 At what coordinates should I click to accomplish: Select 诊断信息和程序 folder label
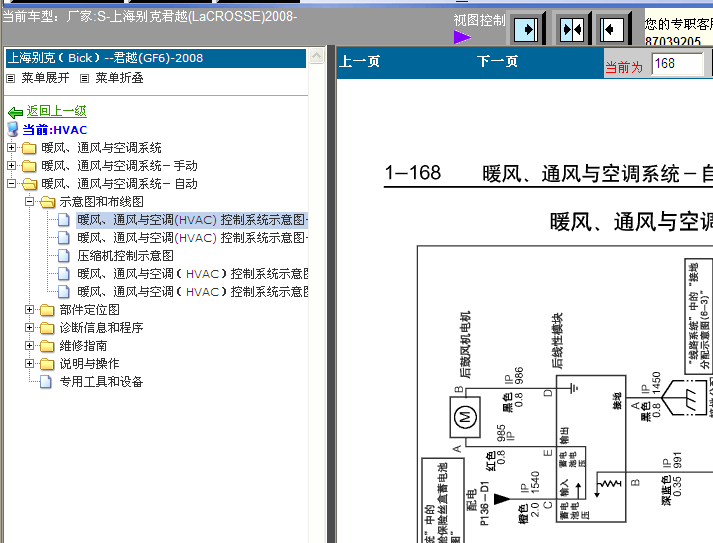point(101,328)
